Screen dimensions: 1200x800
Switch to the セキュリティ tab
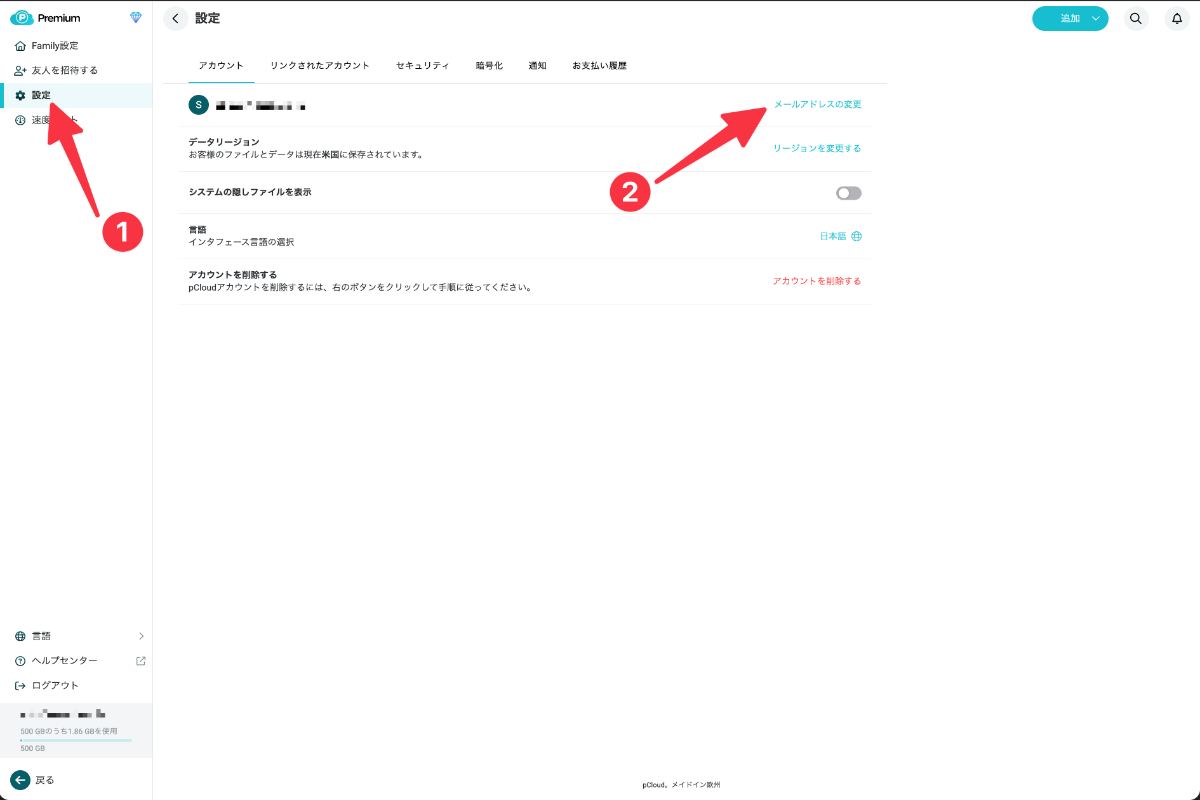422,66
